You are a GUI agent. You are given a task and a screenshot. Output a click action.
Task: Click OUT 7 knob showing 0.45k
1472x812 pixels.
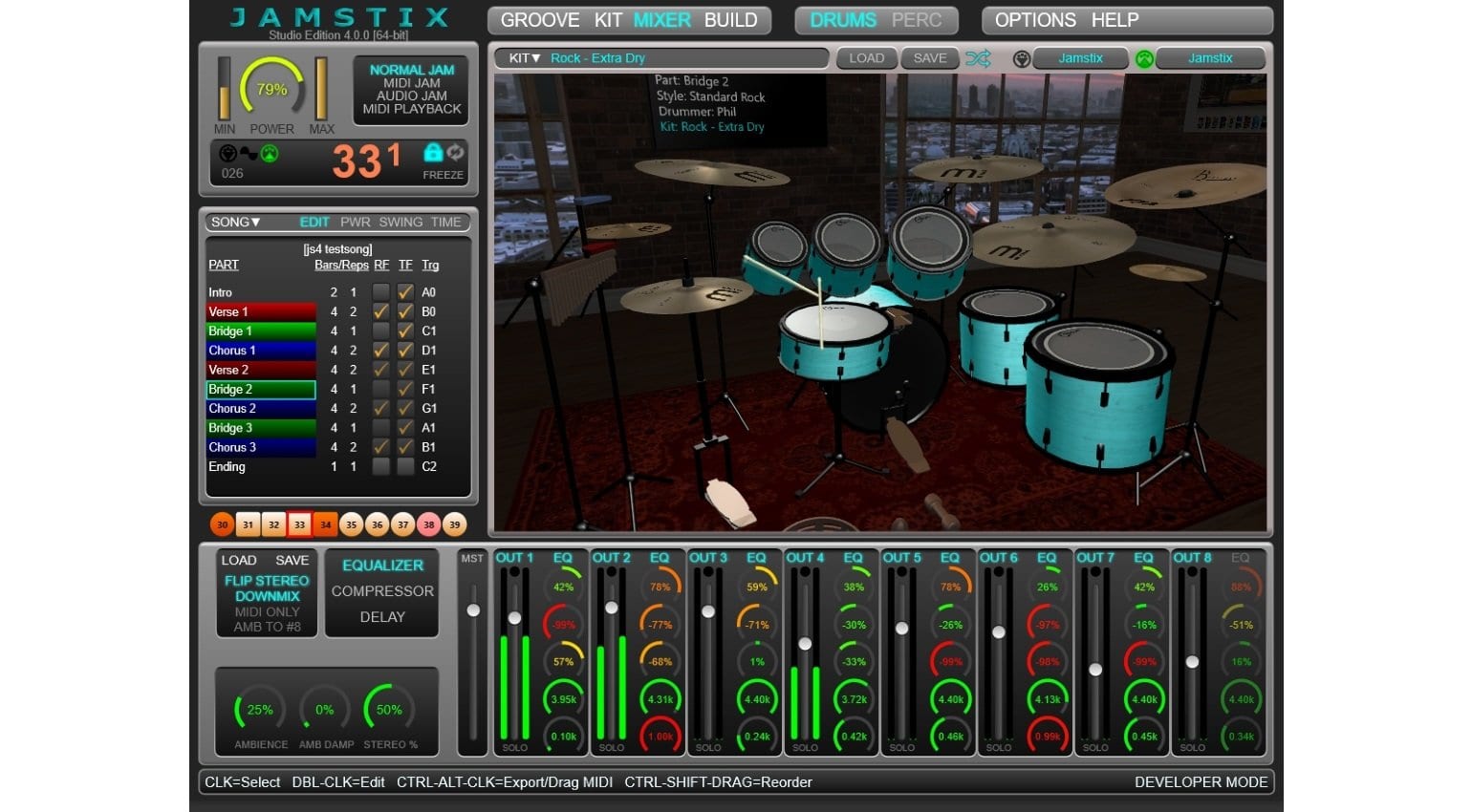pyautogui.click(x=1144, y=737)
